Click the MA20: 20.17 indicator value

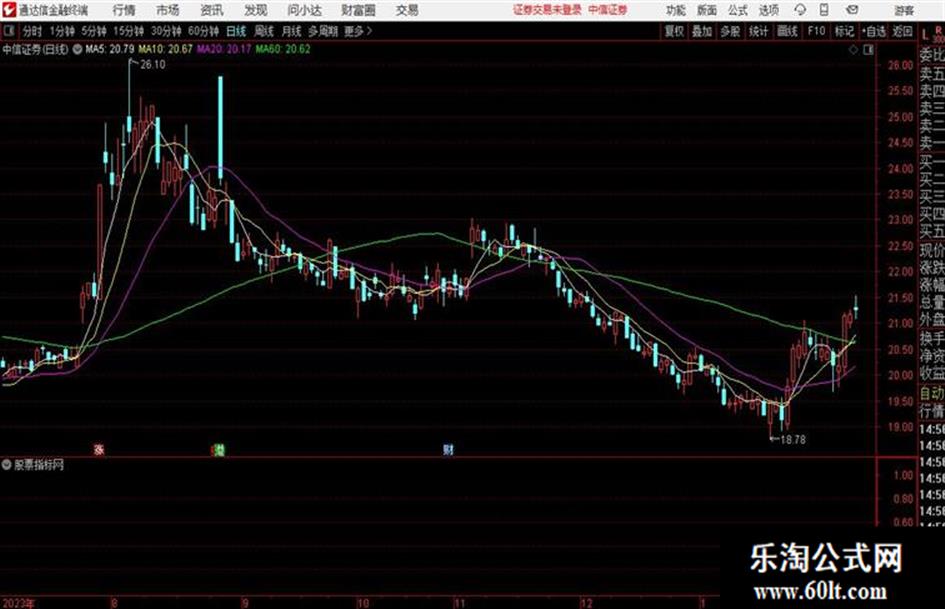pos(224,49)
